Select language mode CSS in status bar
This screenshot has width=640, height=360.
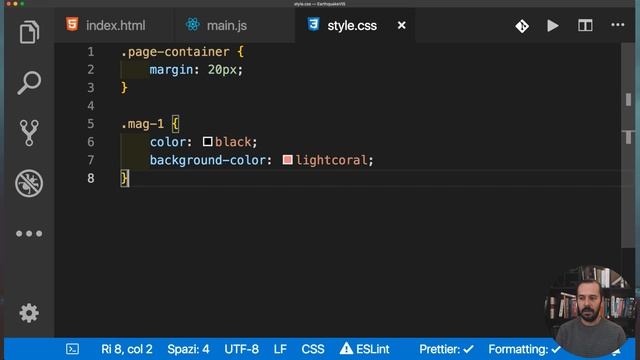[313, 349]
